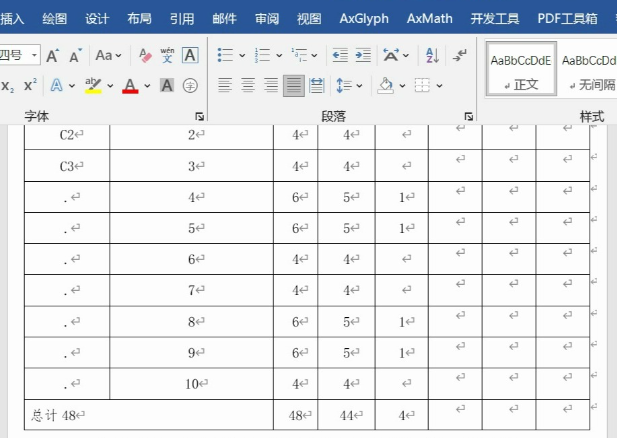617x438 pixels.
Task: Toggle character shading (gray A) button
Action: 167,86
